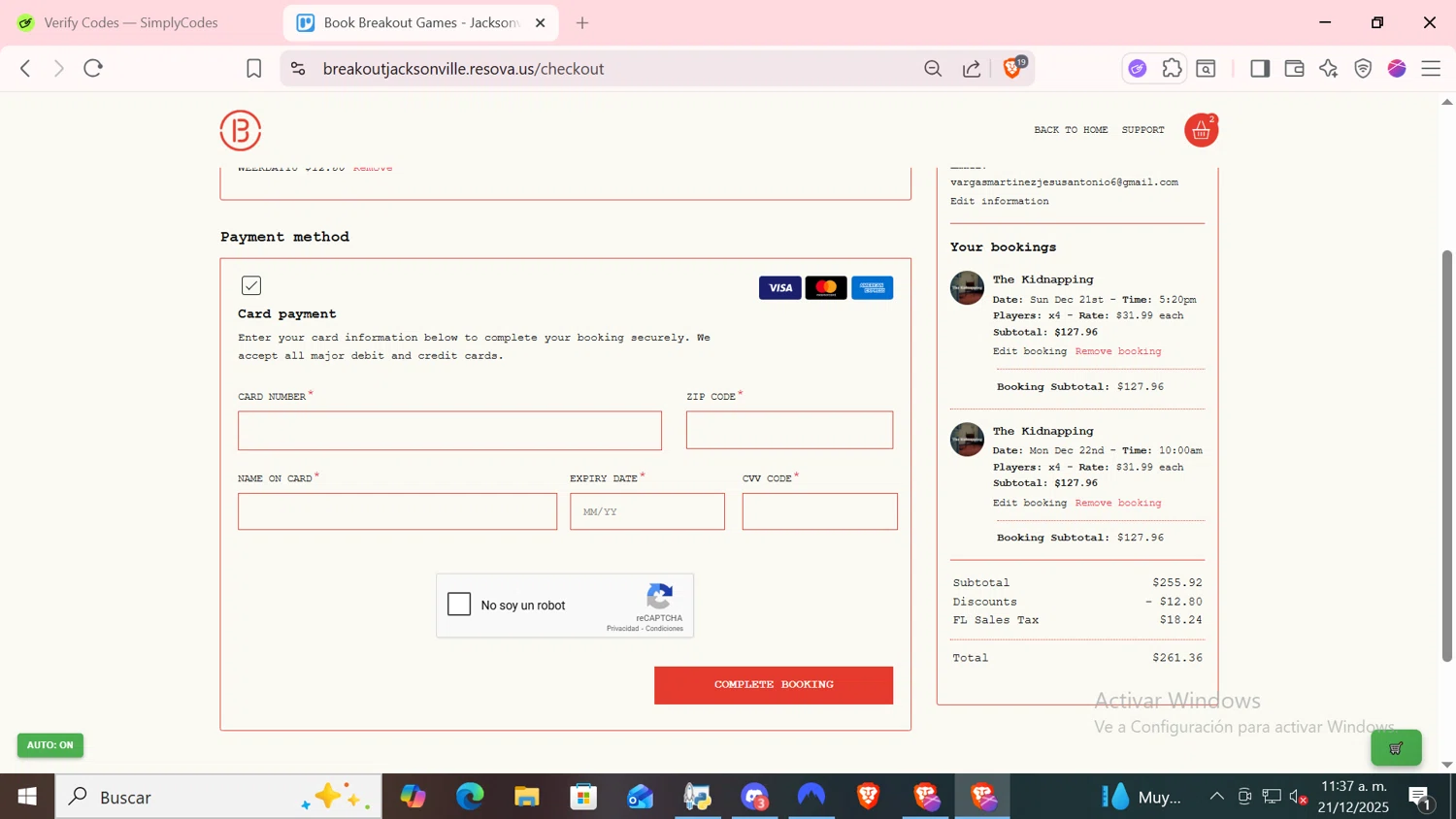Click the taskbar Buscar search box
This screenshot has height=819, width=1456.
(x=218, y=797)
